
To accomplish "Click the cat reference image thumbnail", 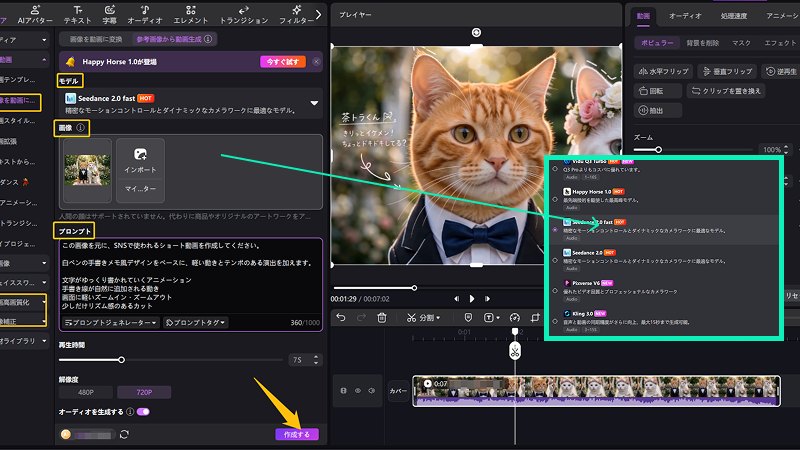I will pyautogui.click(x=87, y=169).
